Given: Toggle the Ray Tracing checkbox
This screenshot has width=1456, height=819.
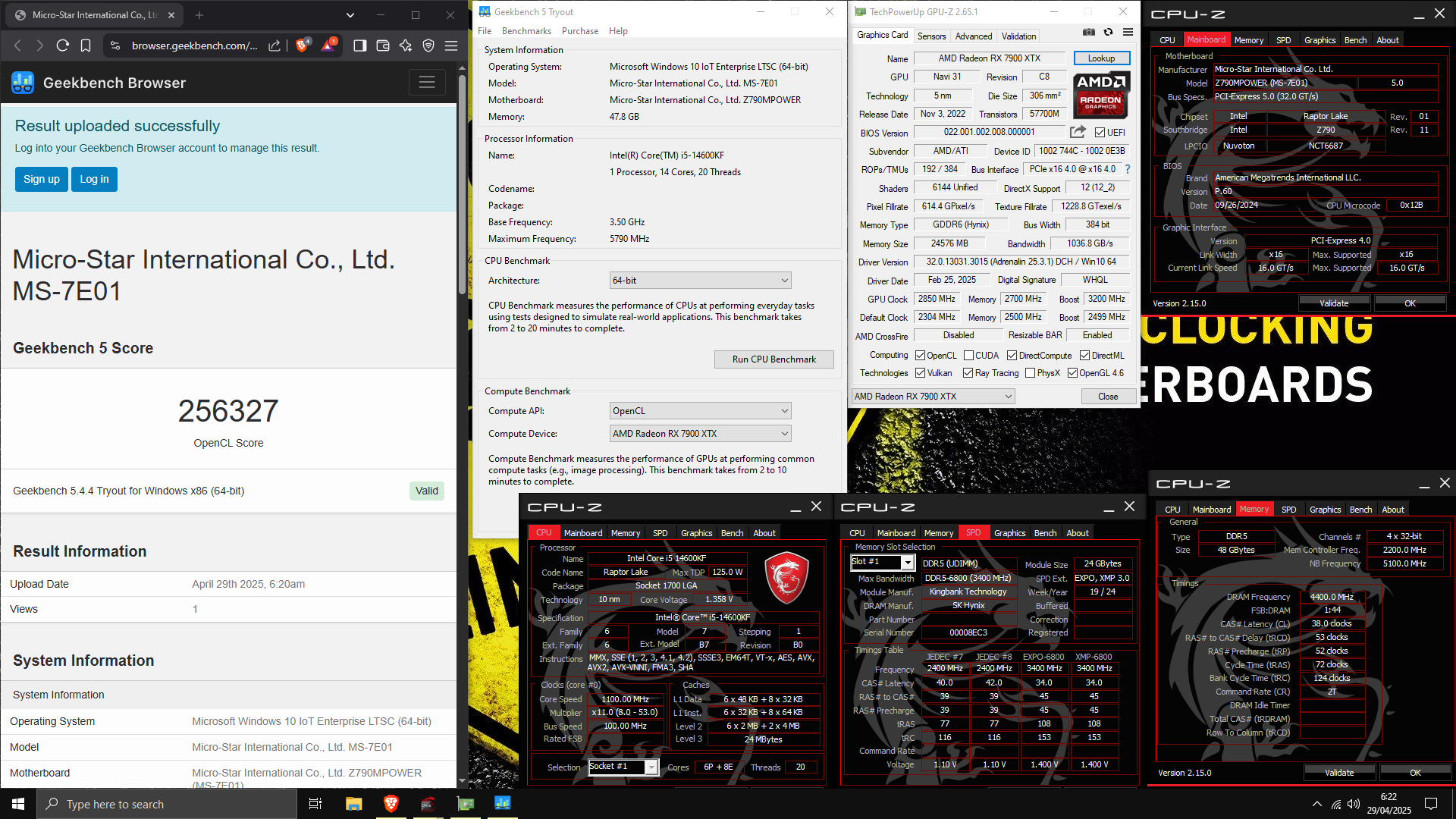Looking at the screenshot, I should pyautogui.click(x=968, y=373).
